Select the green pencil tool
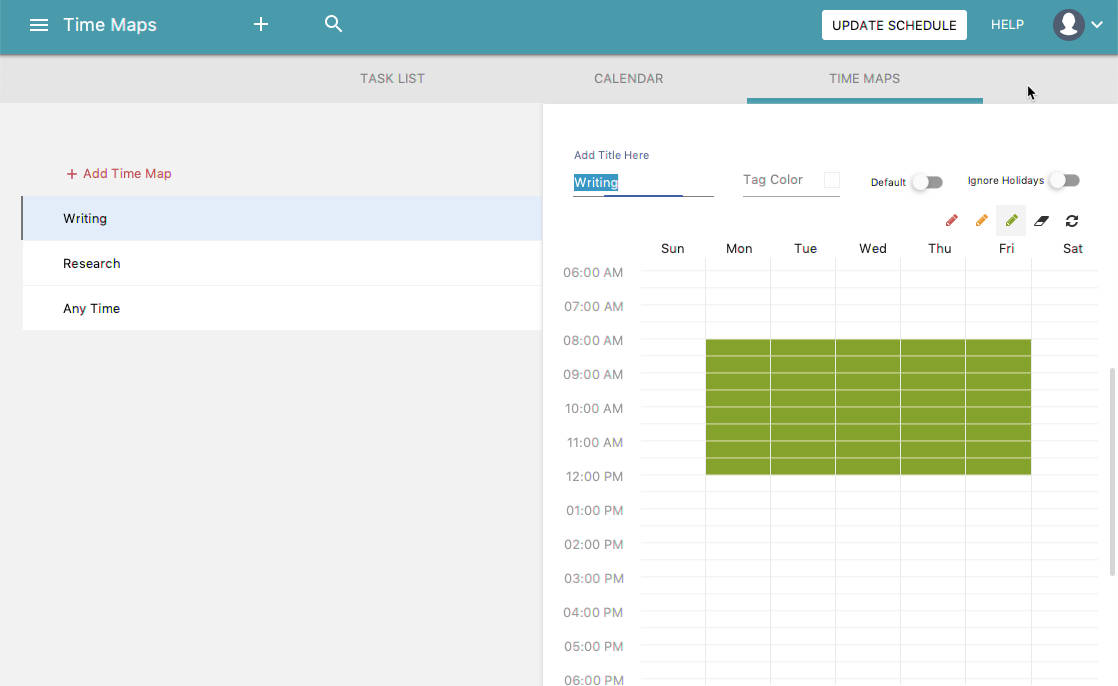Image resolution: width=1118 pixels, height=686 pixels. (1011, 220)
